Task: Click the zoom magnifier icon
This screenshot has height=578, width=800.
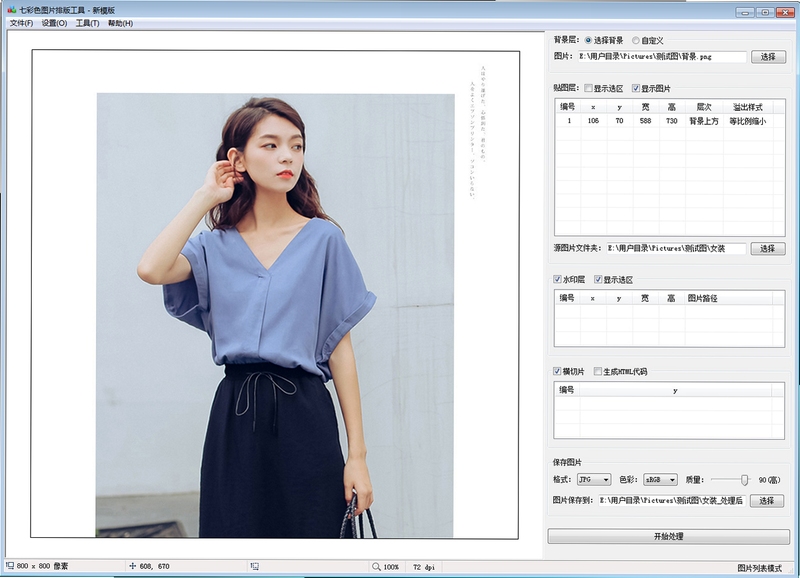Action: pyautogui.click(x=376, y=566)
